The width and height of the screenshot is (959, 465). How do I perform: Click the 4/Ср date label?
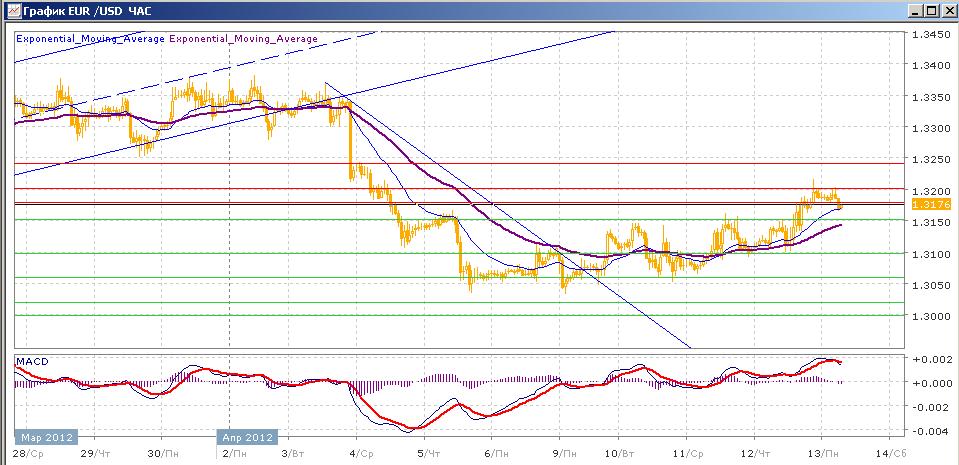point(361,453)
